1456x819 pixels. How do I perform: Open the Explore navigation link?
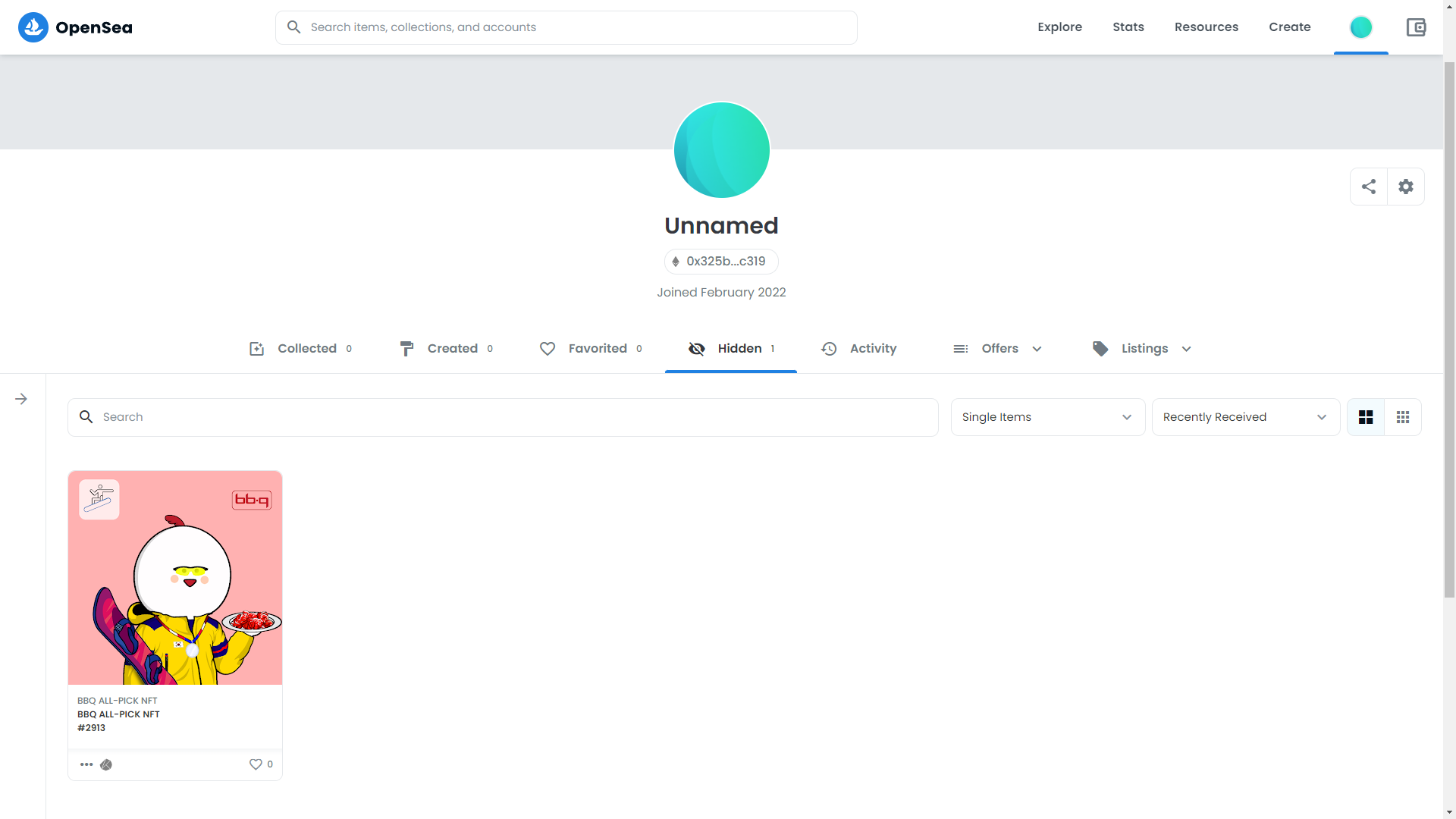click(x=1059, y=27)
